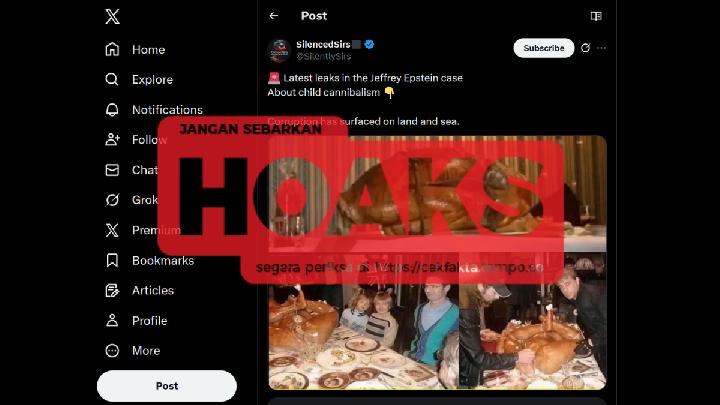Open the Articles icon

tap(112, 290)
